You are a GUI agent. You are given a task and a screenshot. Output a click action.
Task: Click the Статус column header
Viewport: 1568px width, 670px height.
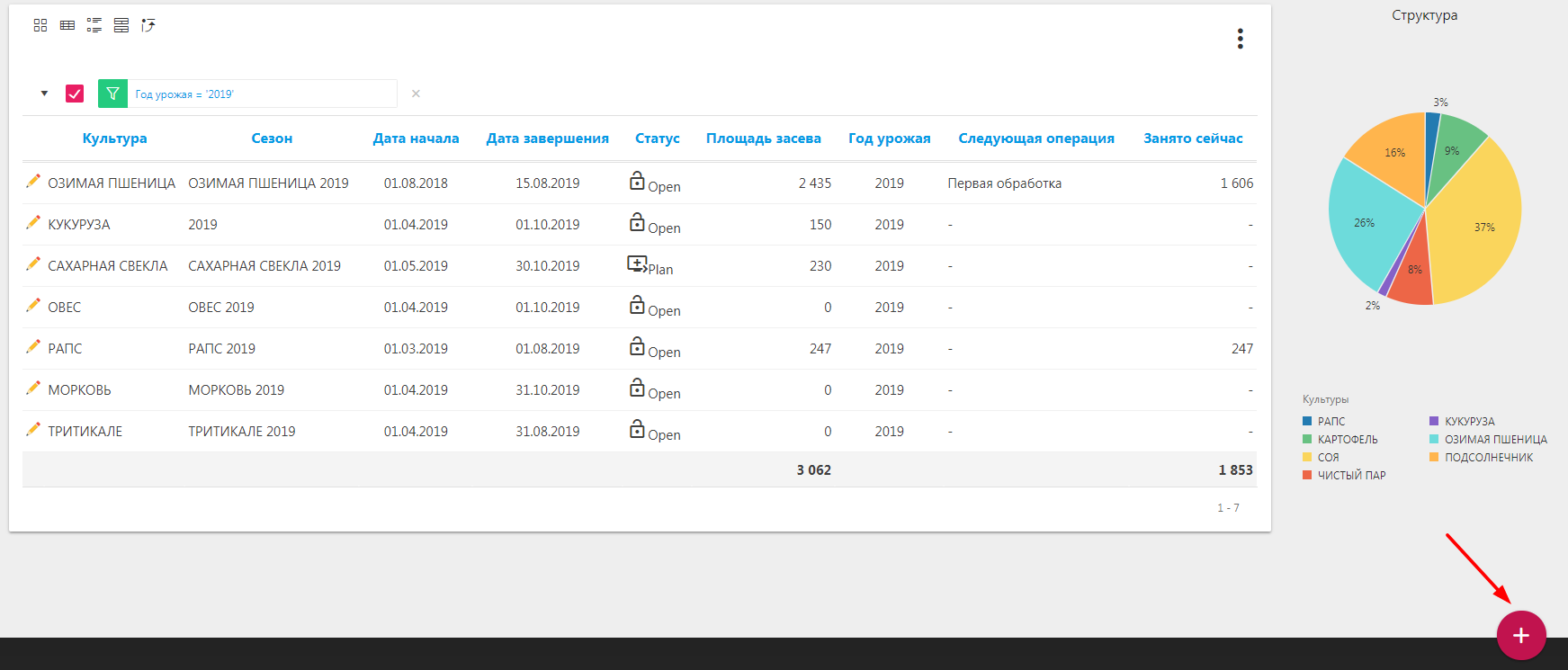[x=657, y=138]
